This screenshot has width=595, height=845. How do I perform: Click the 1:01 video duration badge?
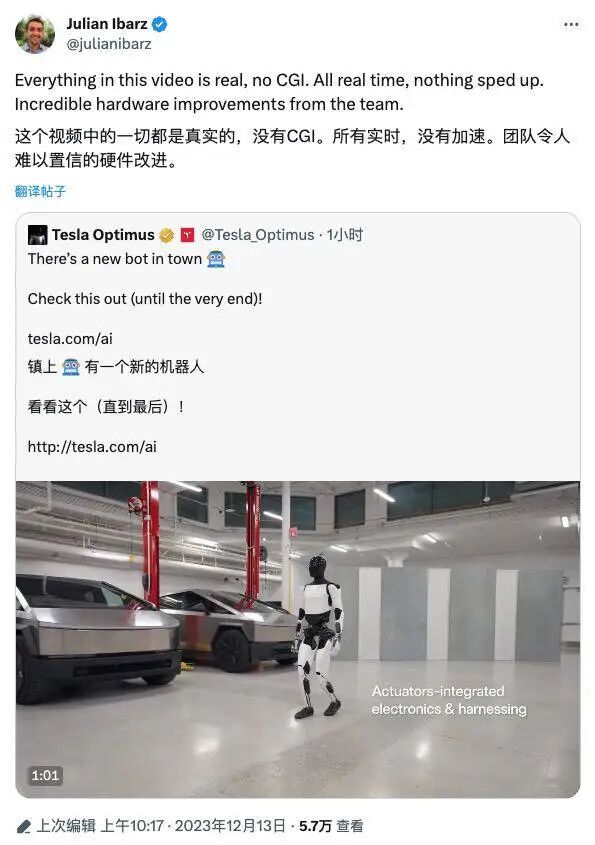click(45, 775)
